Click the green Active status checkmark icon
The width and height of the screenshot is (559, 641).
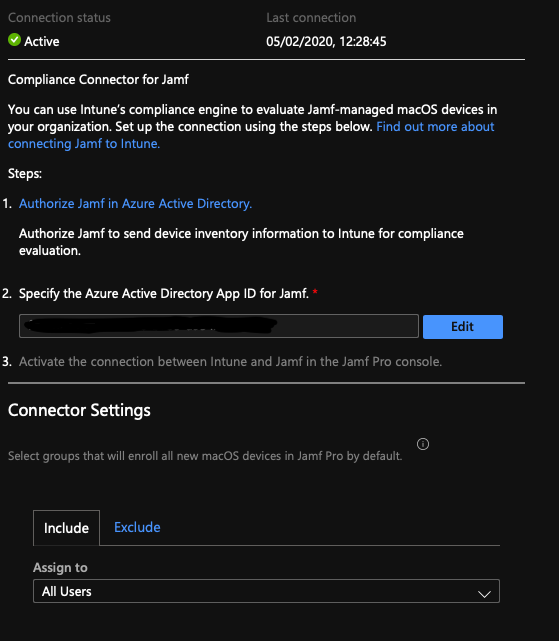coord(14,40)
